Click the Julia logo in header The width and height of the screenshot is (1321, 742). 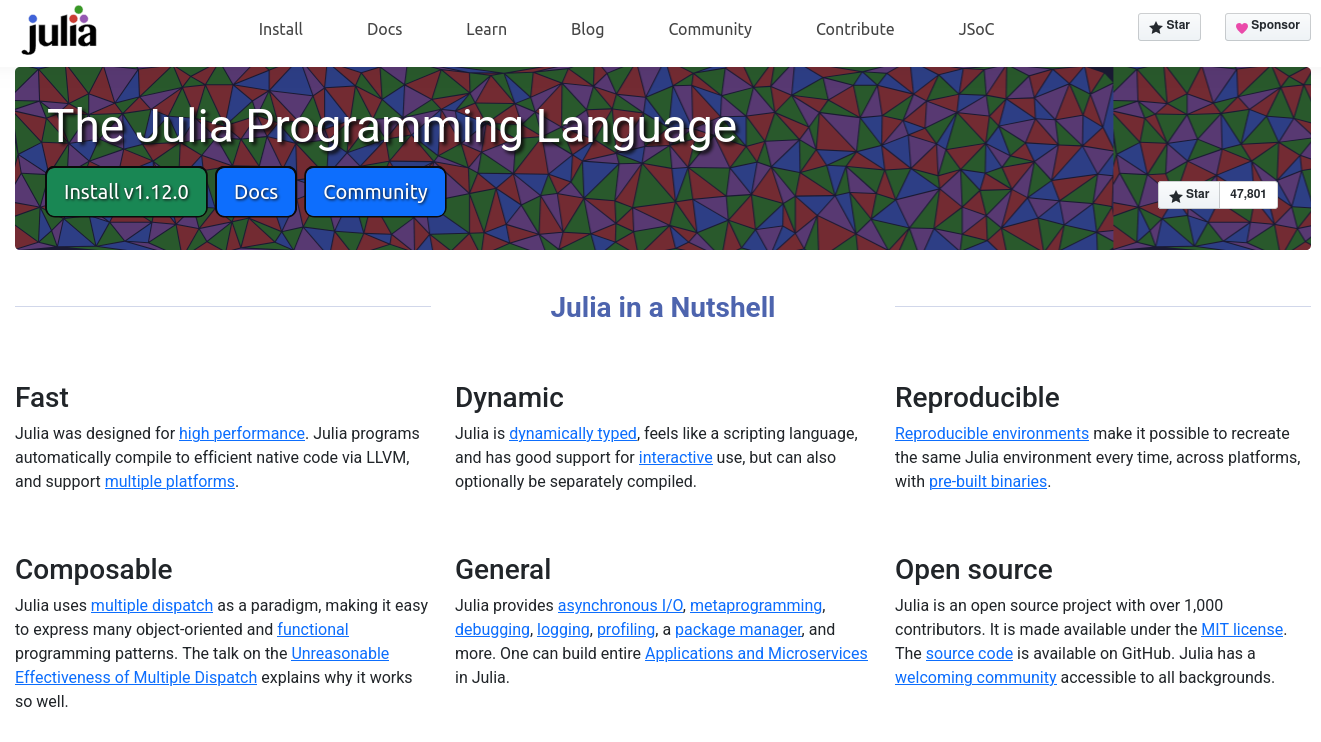pos(59,31)
